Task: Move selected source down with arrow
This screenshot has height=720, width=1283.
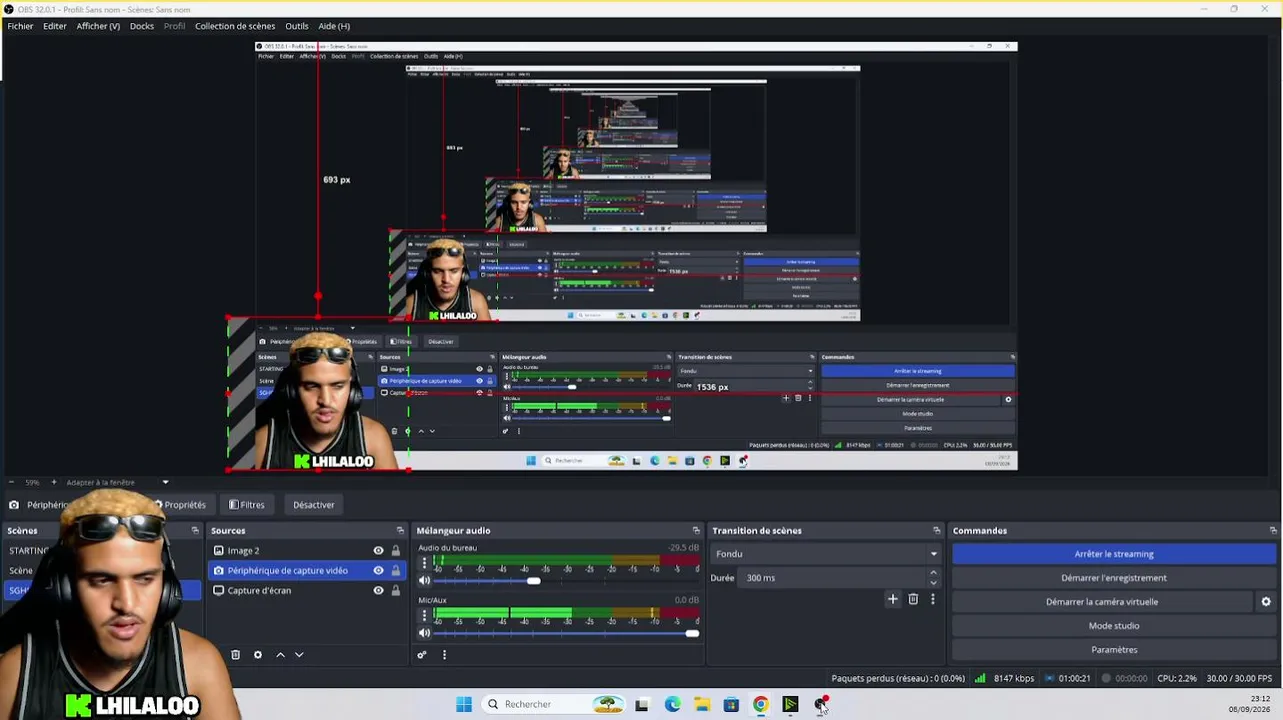Action: pos(299,655)
